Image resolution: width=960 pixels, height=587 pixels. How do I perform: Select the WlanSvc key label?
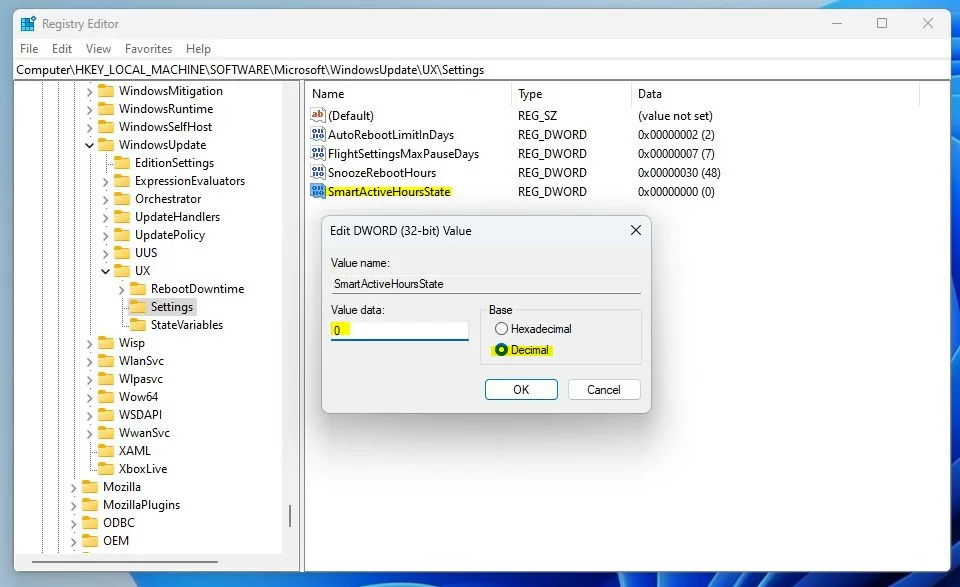(141, 361)
